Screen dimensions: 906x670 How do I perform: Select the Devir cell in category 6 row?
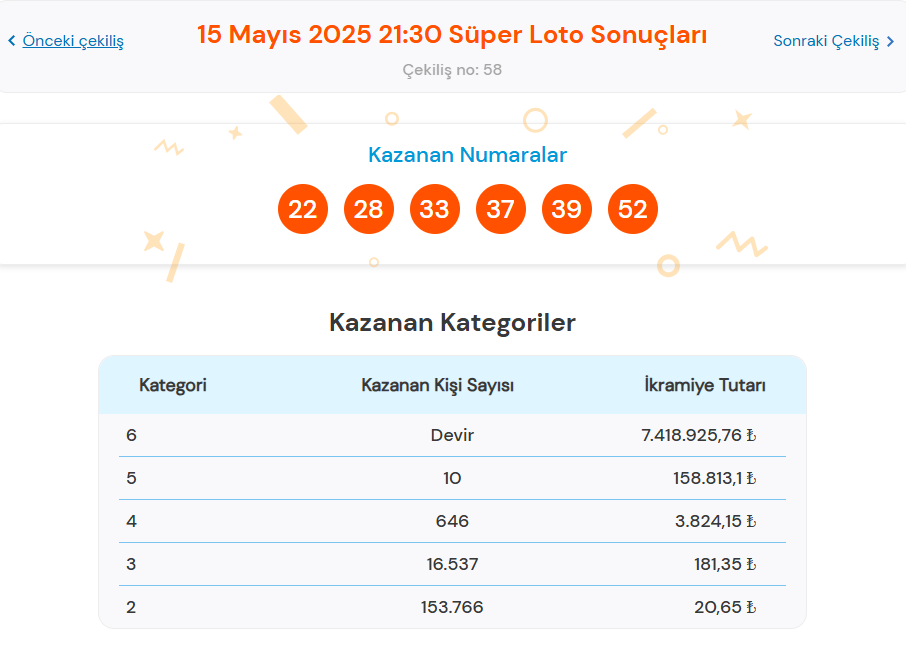click(452, 435)
